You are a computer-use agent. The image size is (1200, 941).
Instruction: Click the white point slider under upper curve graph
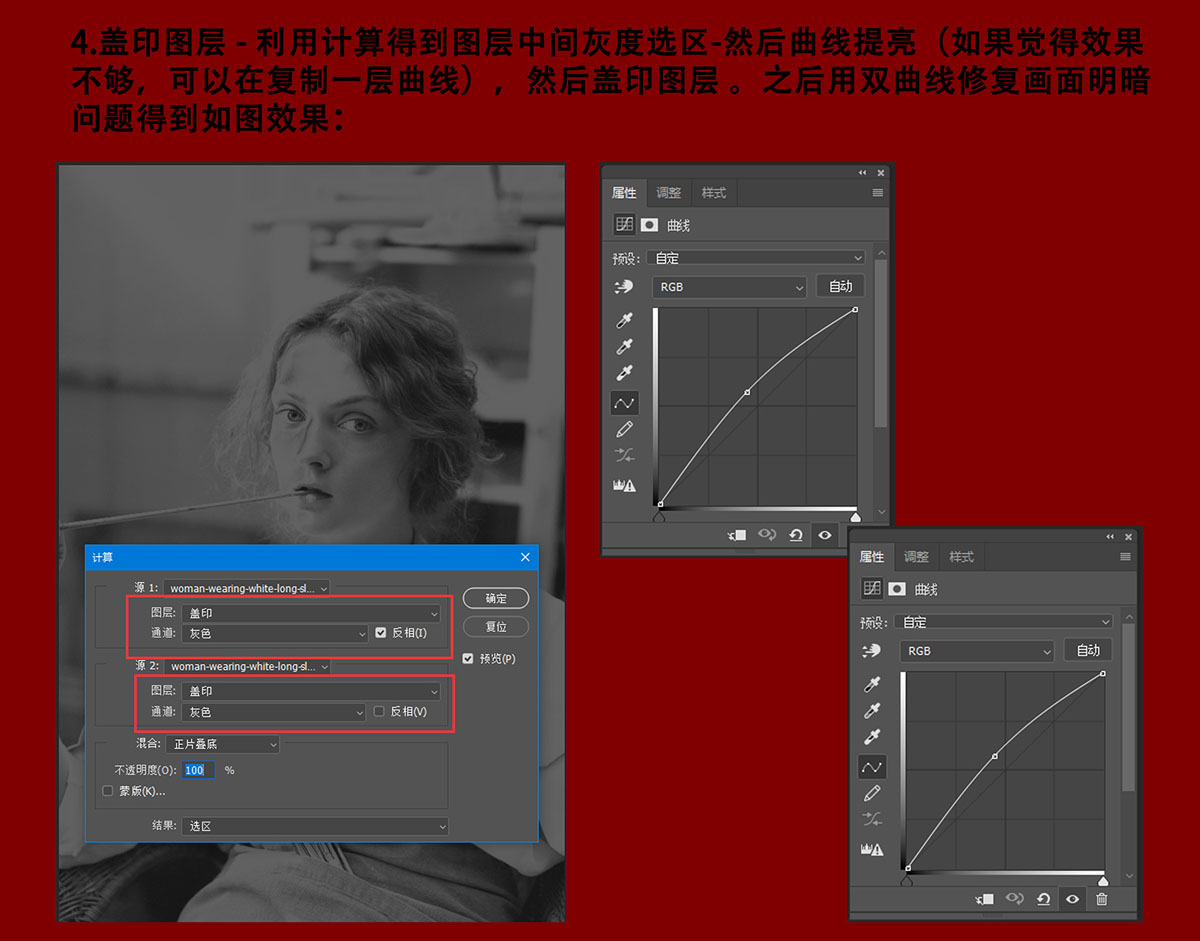pyautogui.click(x=855, y=517)
